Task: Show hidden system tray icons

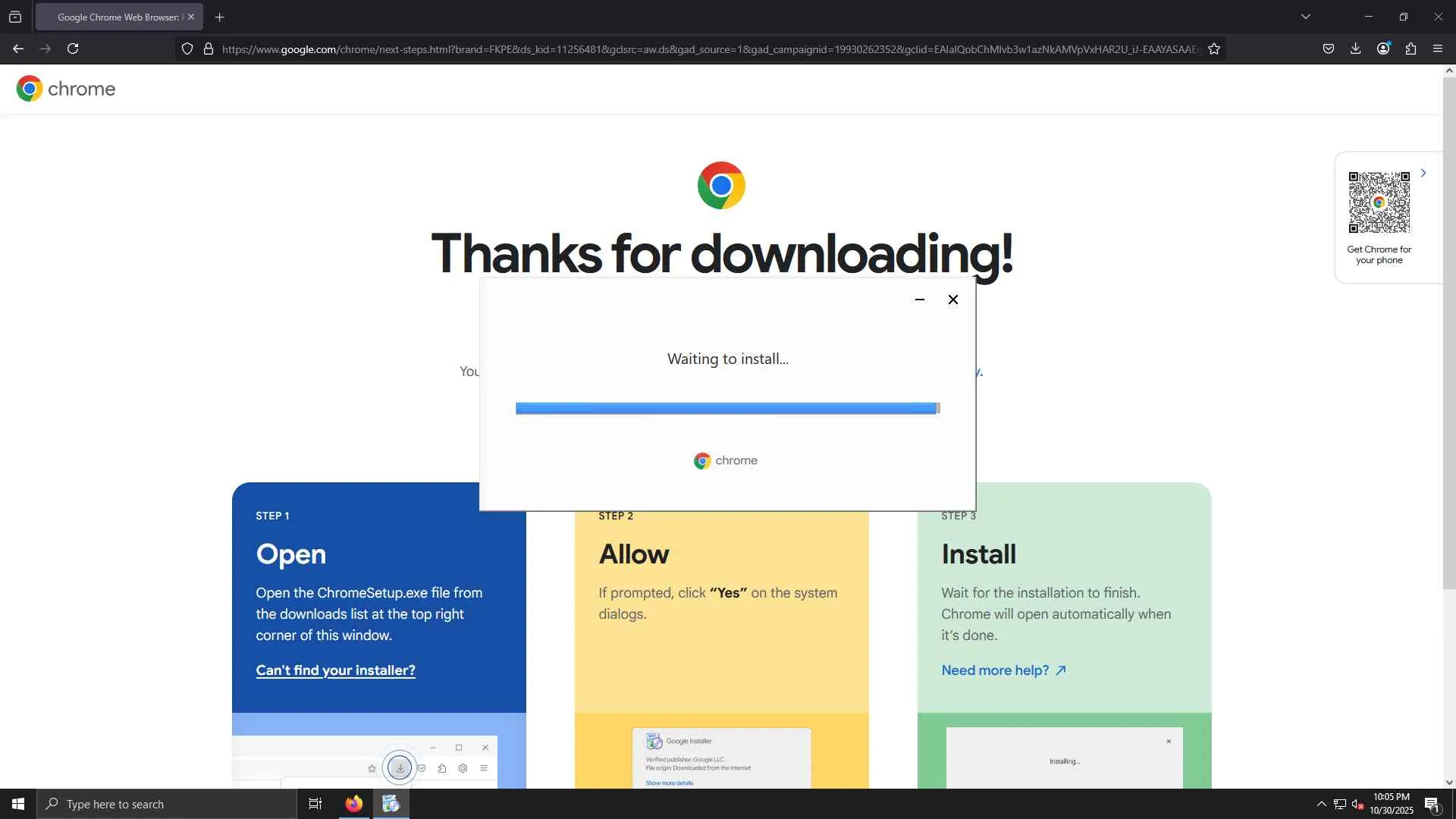Action: coord(1321,804)
